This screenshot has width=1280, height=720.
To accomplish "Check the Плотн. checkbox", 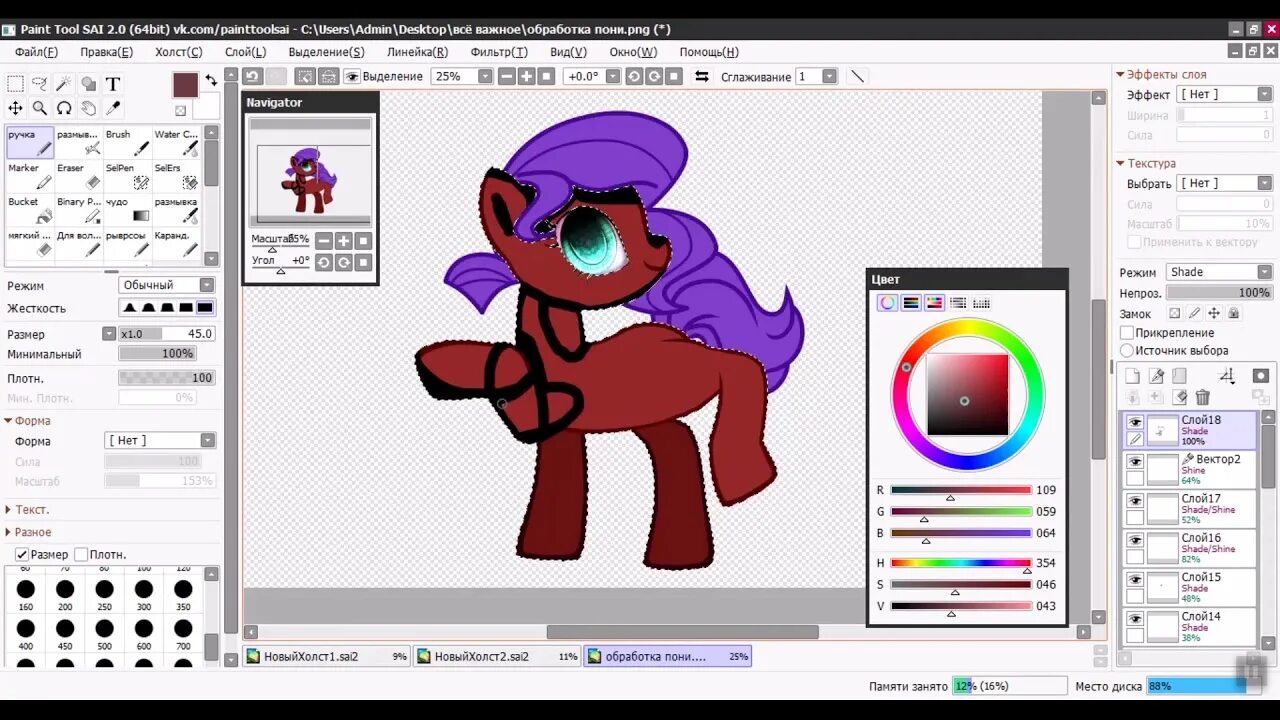I will coord(81,554).
